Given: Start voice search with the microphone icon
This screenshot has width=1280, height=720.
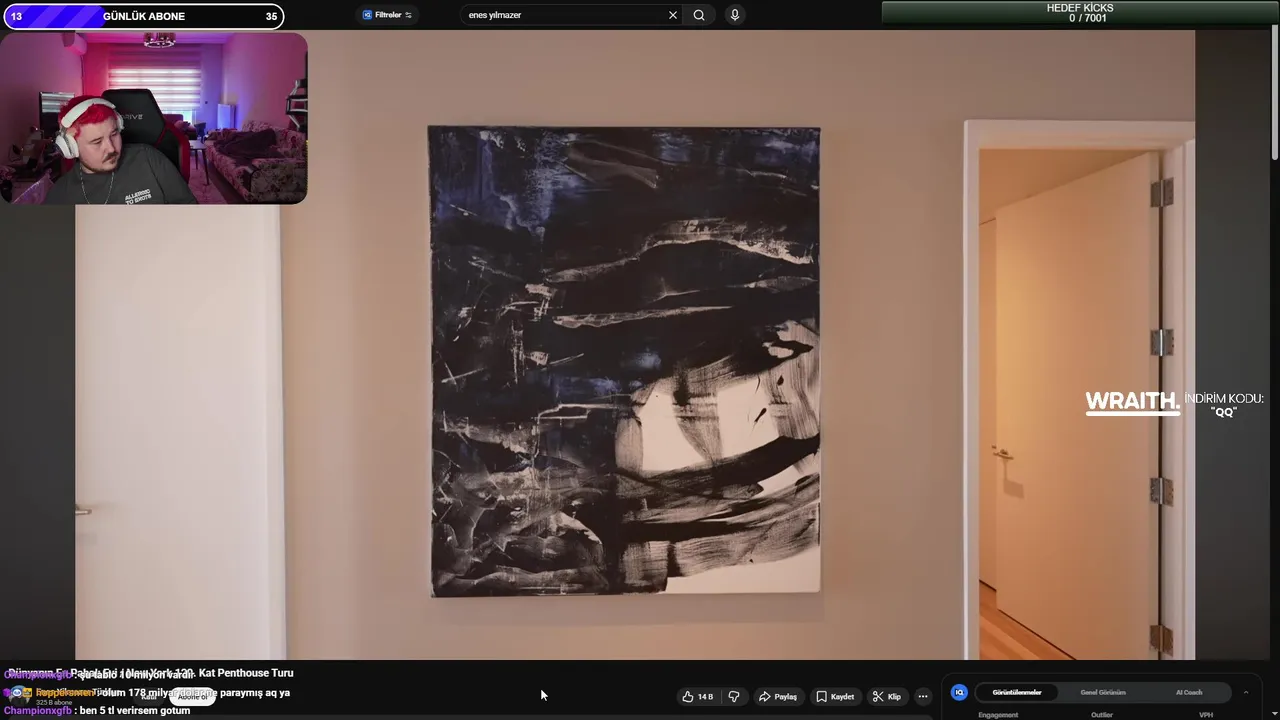Looking at the screenshot, I should tap(735, 15).
